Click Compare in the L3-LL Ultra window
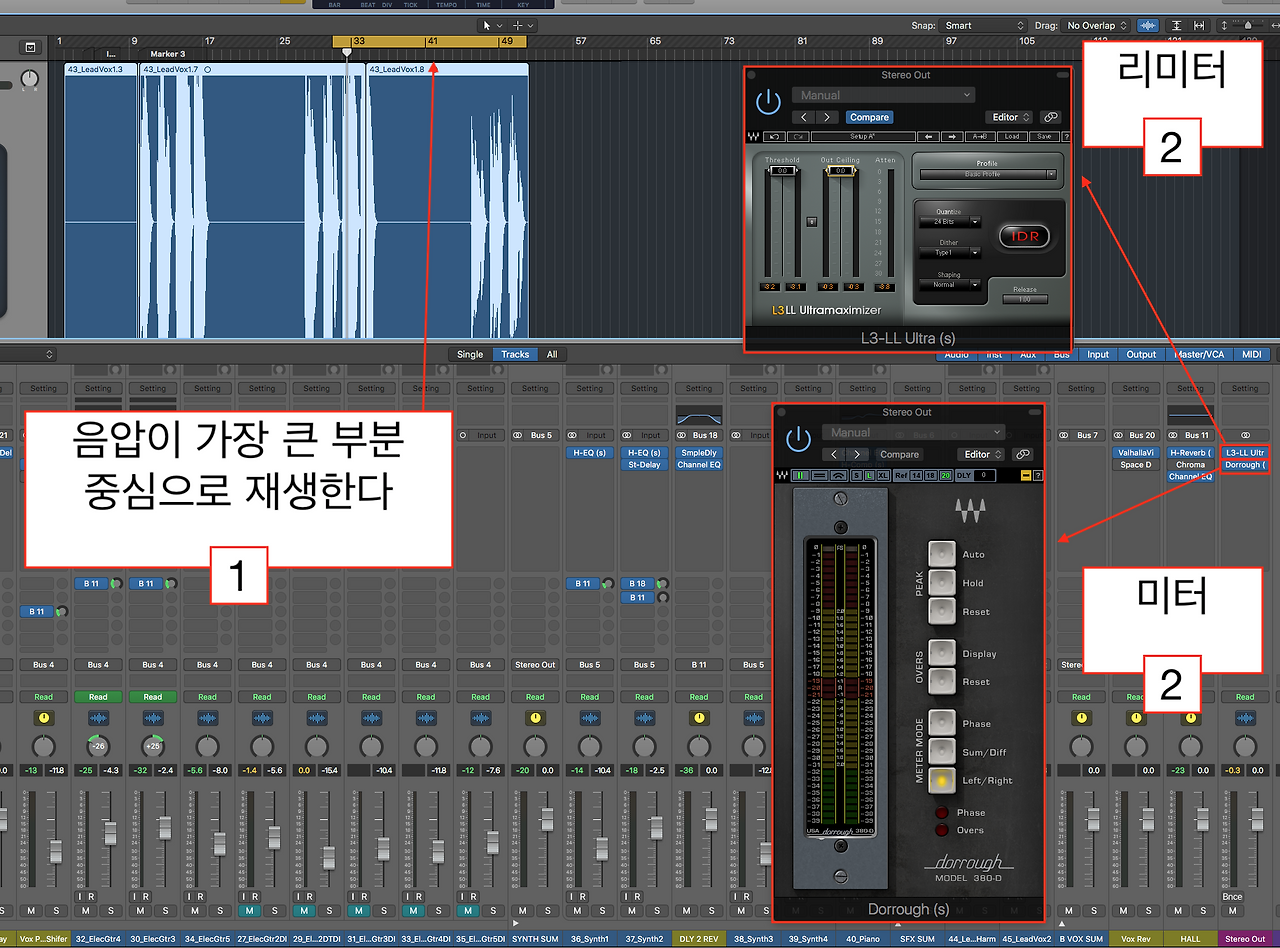Image resolution: width=1280 pixels, height=948 pixels. click(869, 117)
